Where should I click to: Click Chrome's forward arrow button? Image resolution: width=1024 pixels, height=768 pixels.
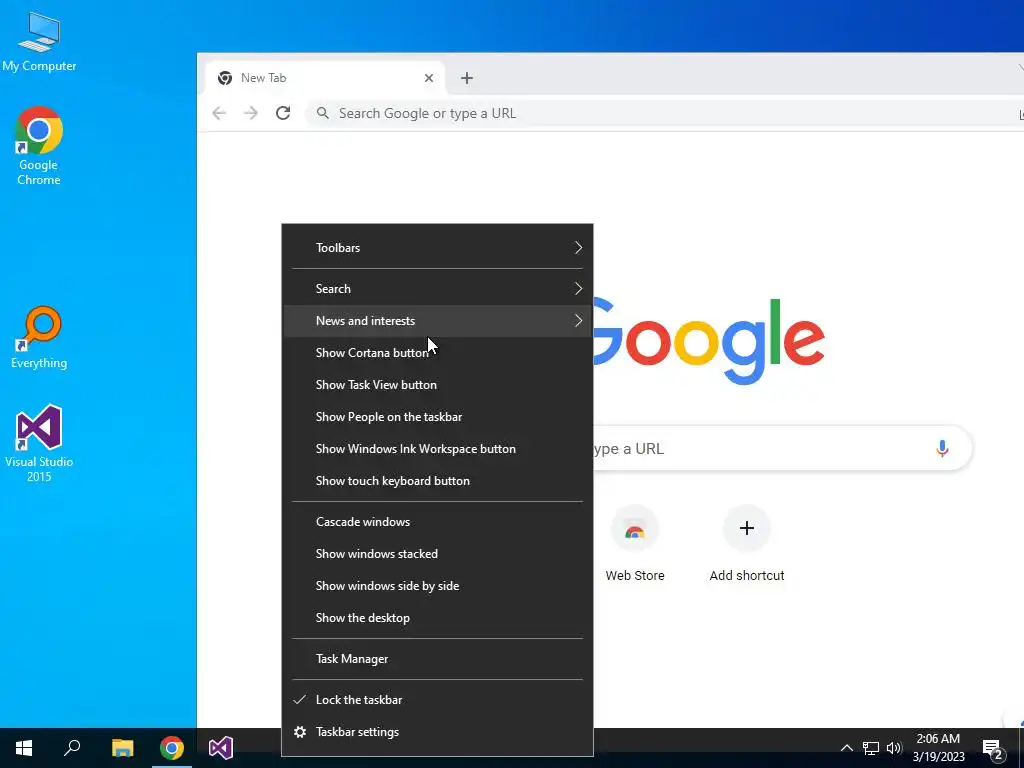[251, 114]
